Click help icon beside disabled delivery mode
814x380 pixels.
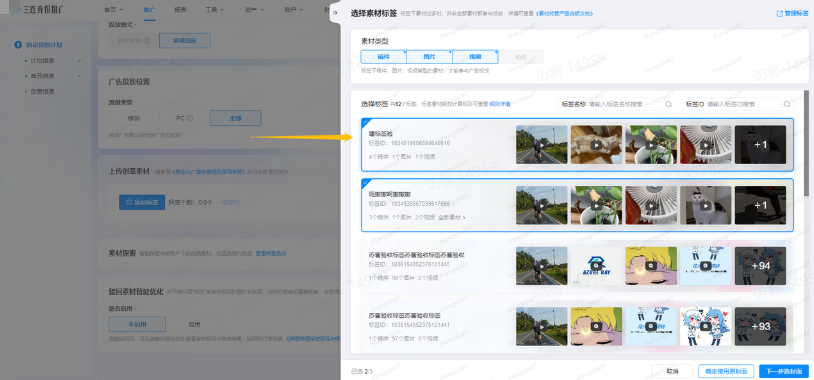147,40
